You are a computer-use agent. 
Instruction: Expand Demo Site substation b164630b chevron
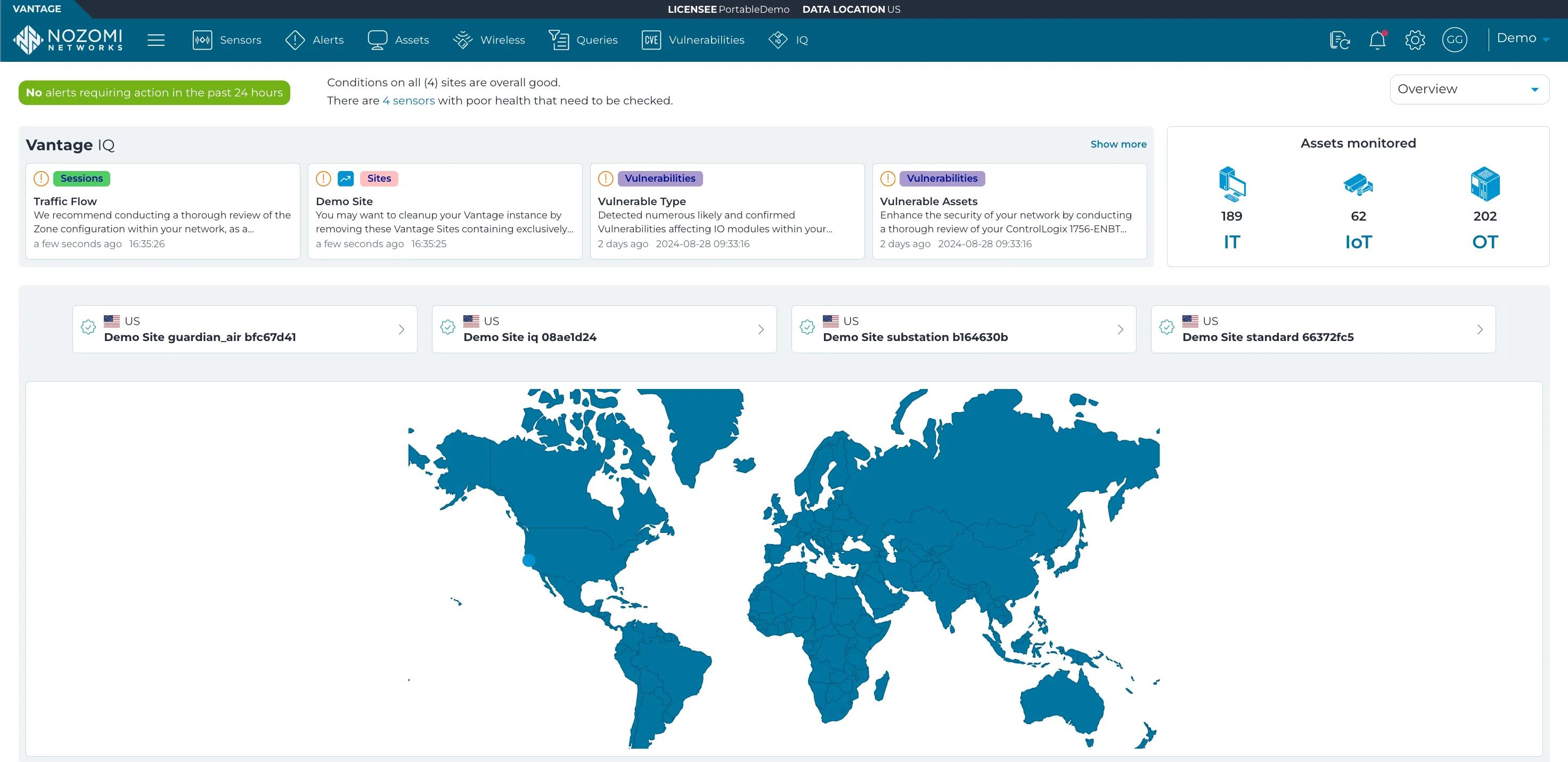coord(1121,329)
